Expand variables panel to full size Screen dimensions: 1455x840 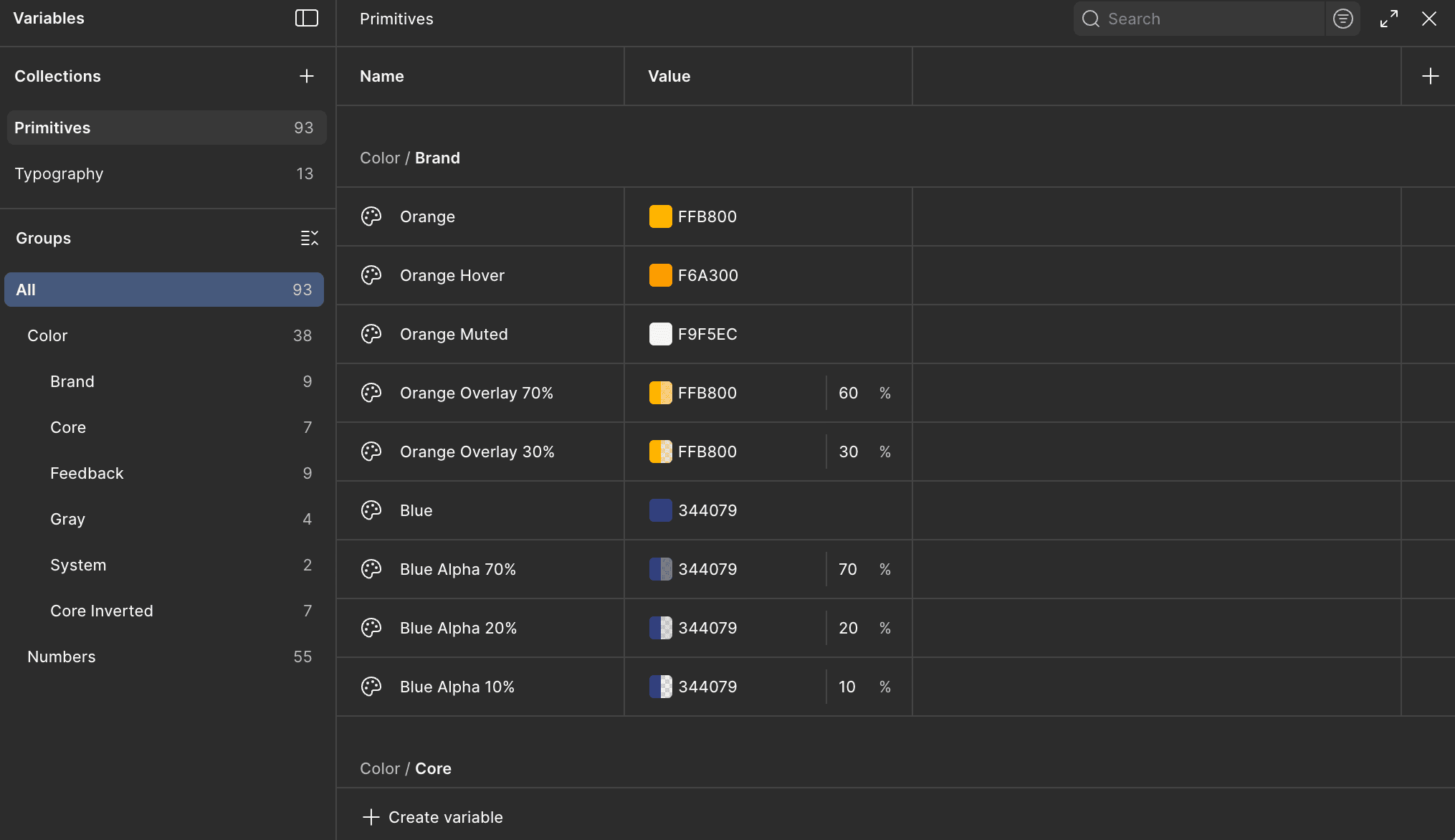tap(1388, 19)
